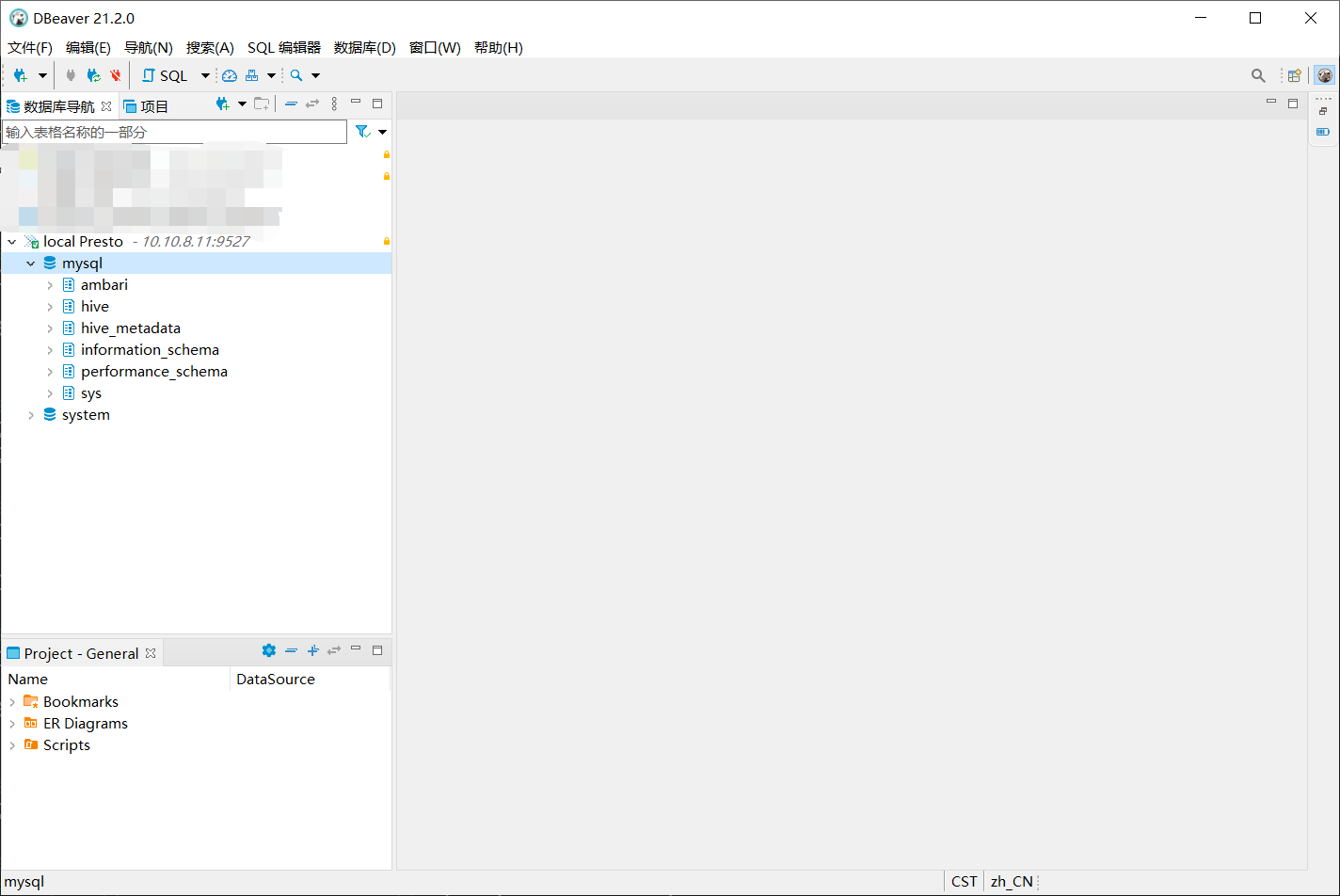Click New Connection plug icon in navigator panel

[223, 104]
